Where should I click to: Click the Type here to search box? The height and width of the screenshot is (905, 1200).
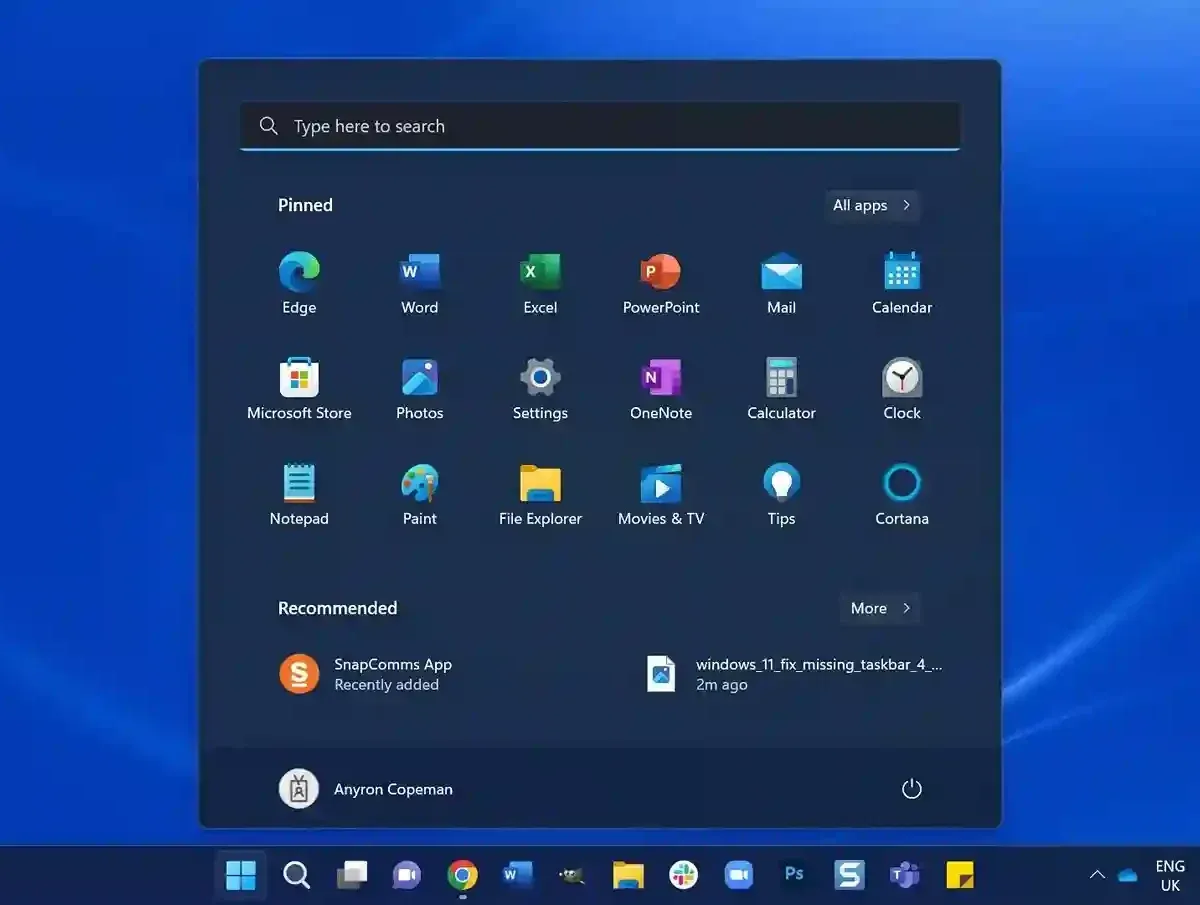point(600,126)
